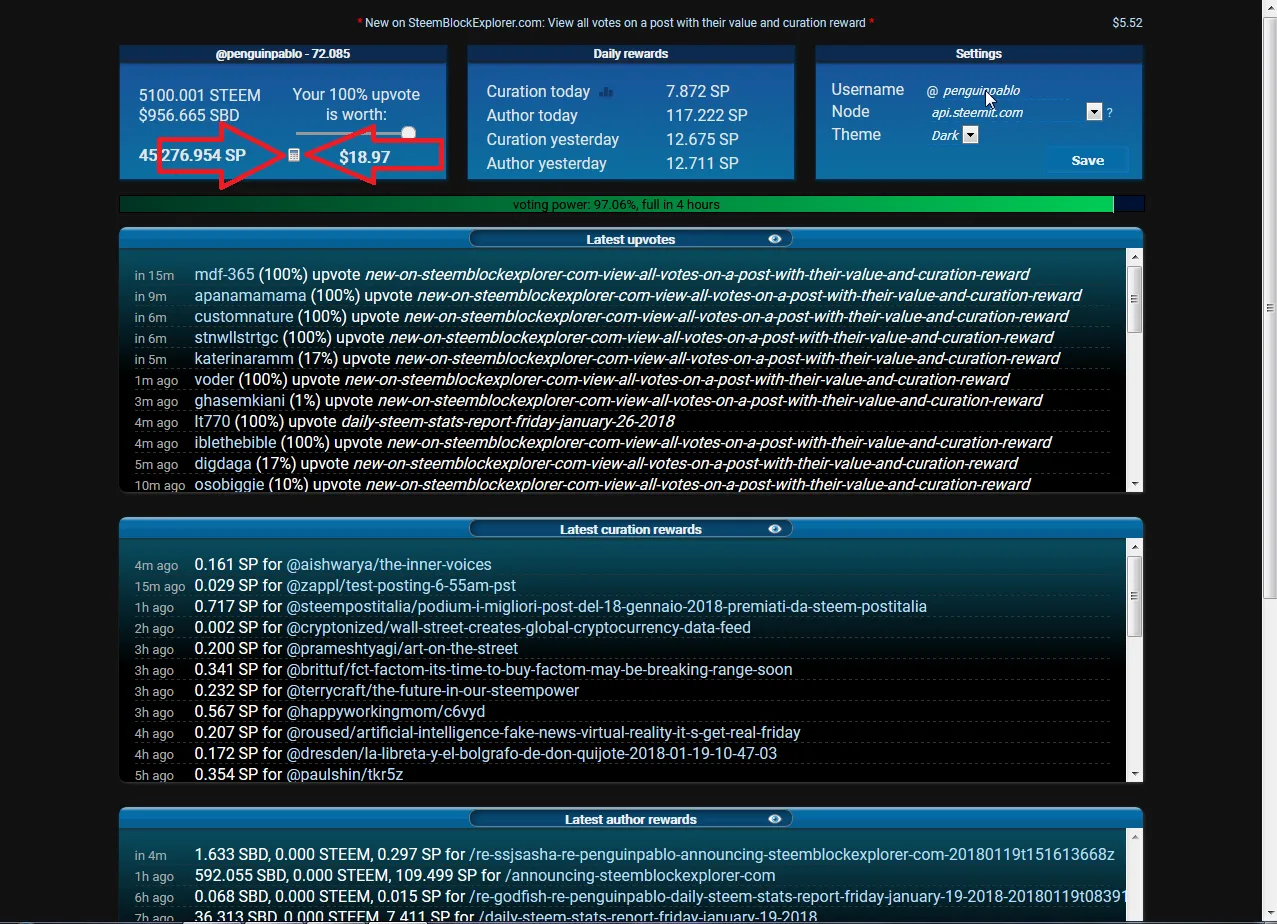Open the customnature voter link
The image size is (1277, 924).
[244, 316]
